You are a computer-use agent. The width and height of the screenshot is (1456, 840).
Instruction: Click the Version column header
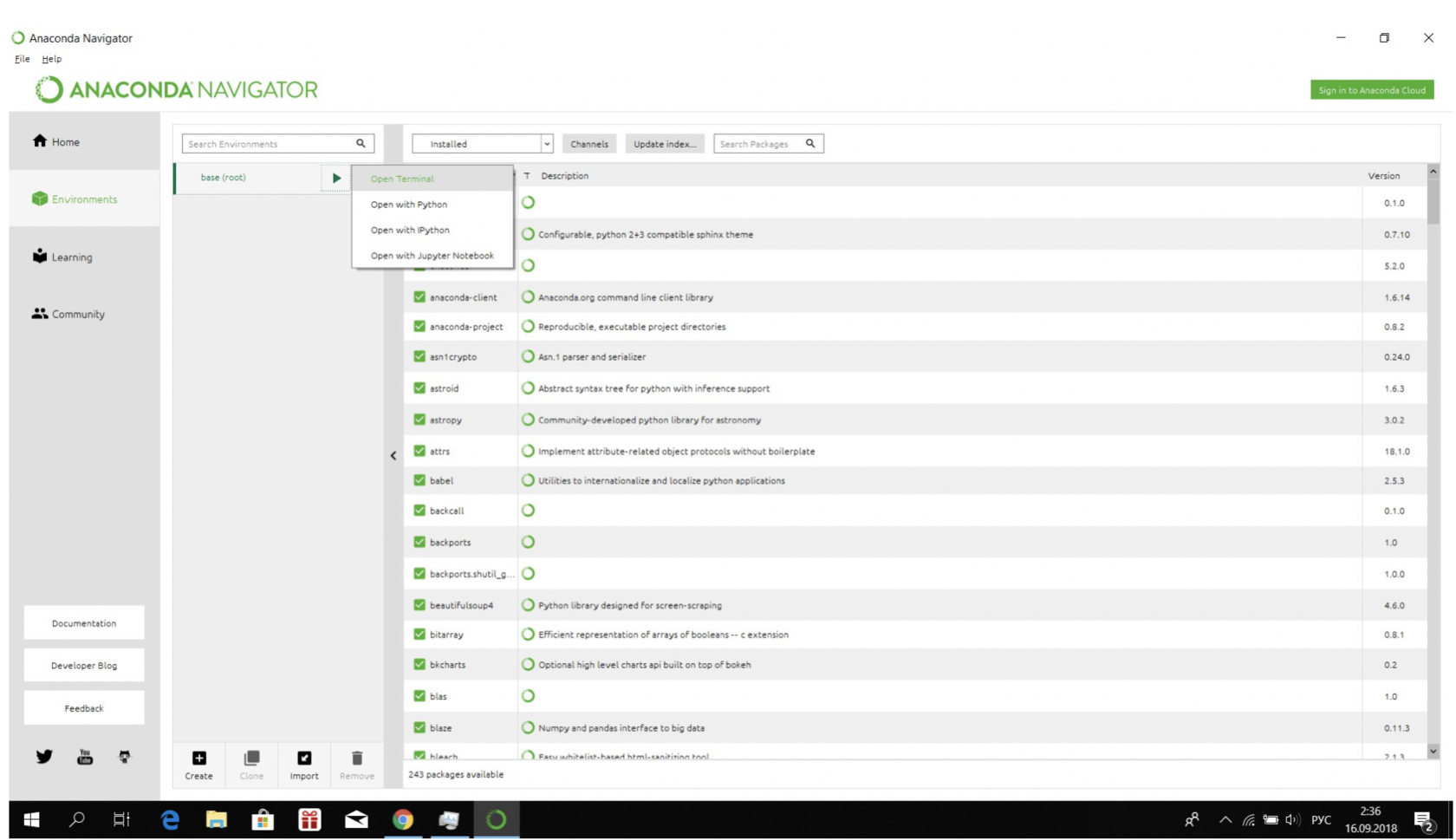[1384, 176]
